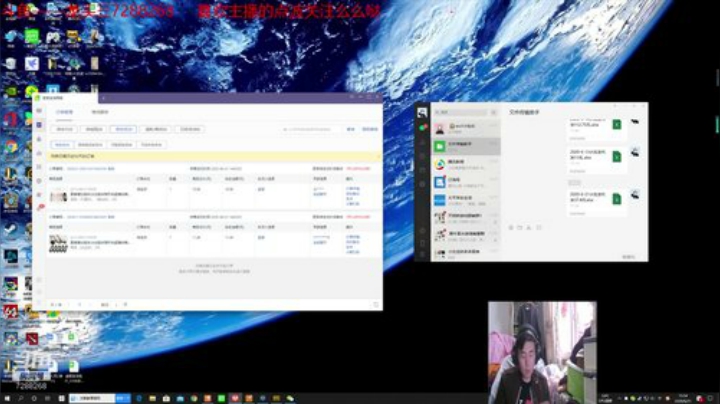The width and height of the screenshot is (720, 404).
Task: Click the search magnifier on the taskbar
Action: (x=21, y=398)
